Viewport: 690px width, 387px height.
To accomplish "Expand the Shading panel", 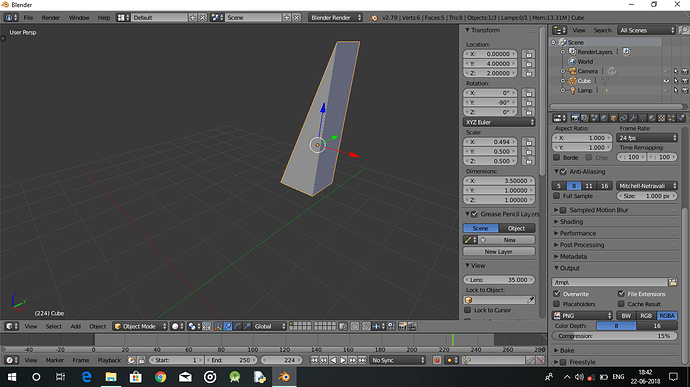I will point(571,221).
